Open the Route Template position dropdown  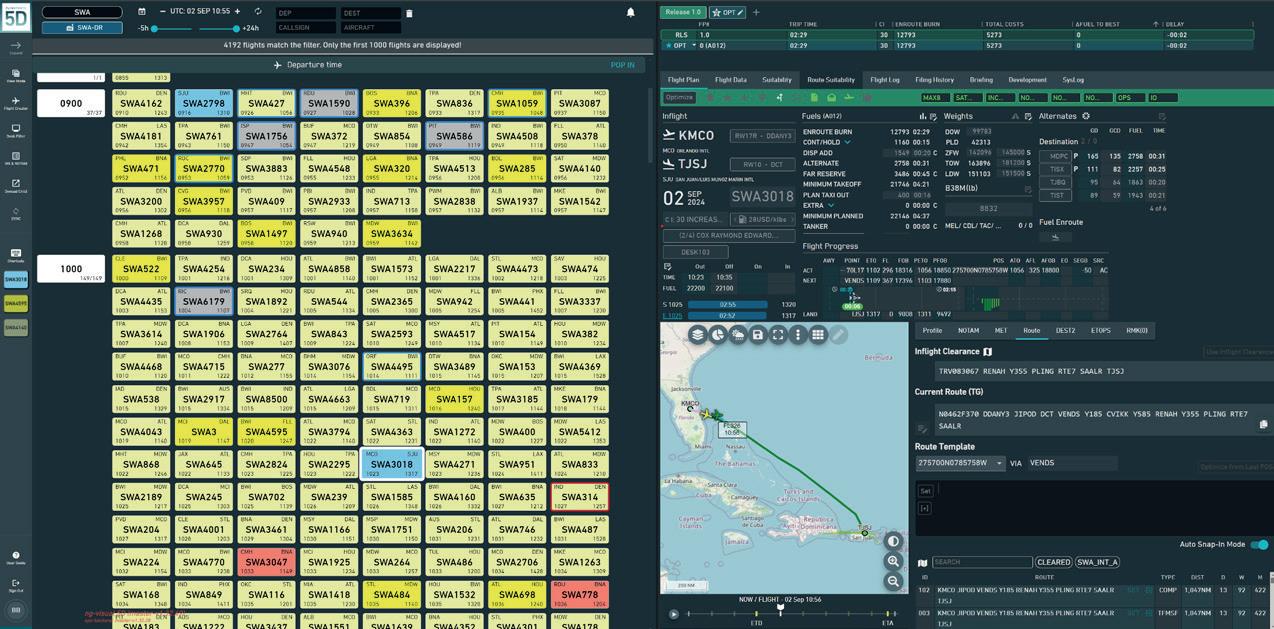pyautogui.click(x=960, y=463)
